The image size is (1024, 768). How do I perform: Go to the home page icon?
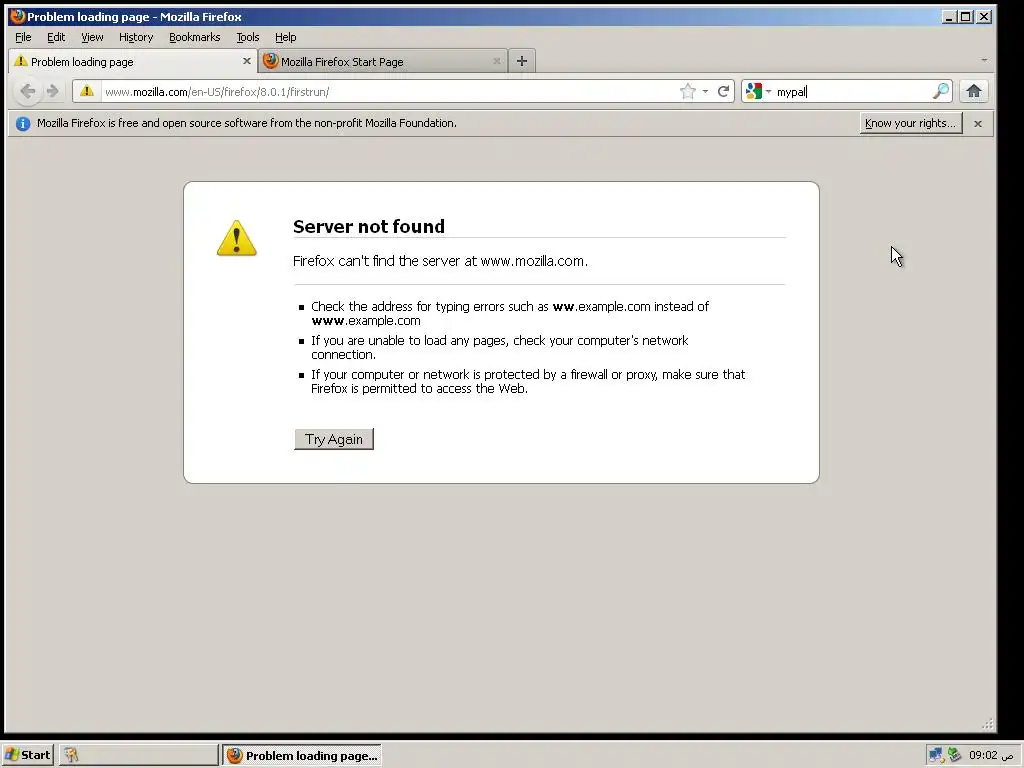[x=974, y=91]
